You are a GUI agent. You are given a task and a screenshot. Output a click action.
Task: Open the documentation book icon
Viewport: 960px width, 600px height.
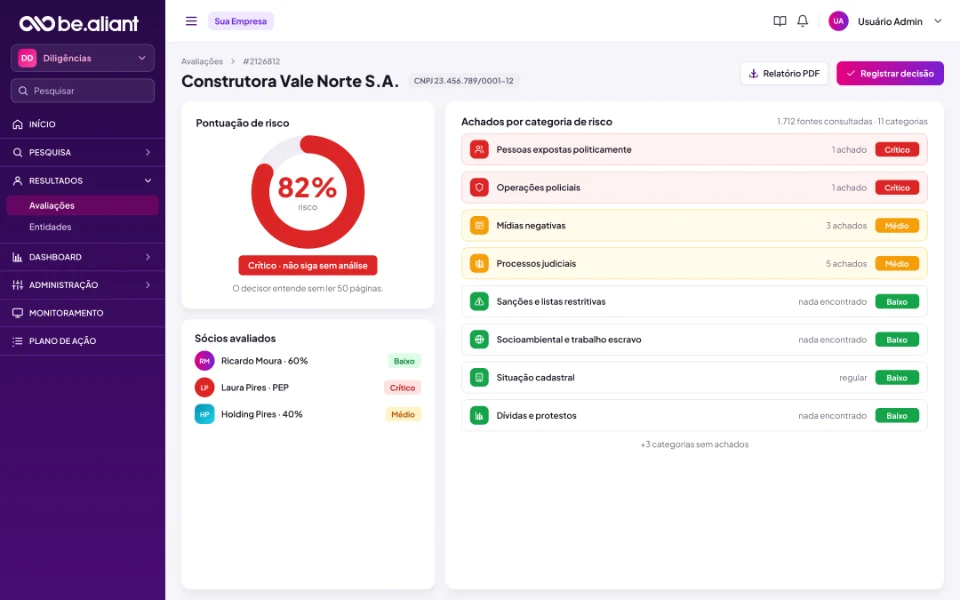[779, 21]
